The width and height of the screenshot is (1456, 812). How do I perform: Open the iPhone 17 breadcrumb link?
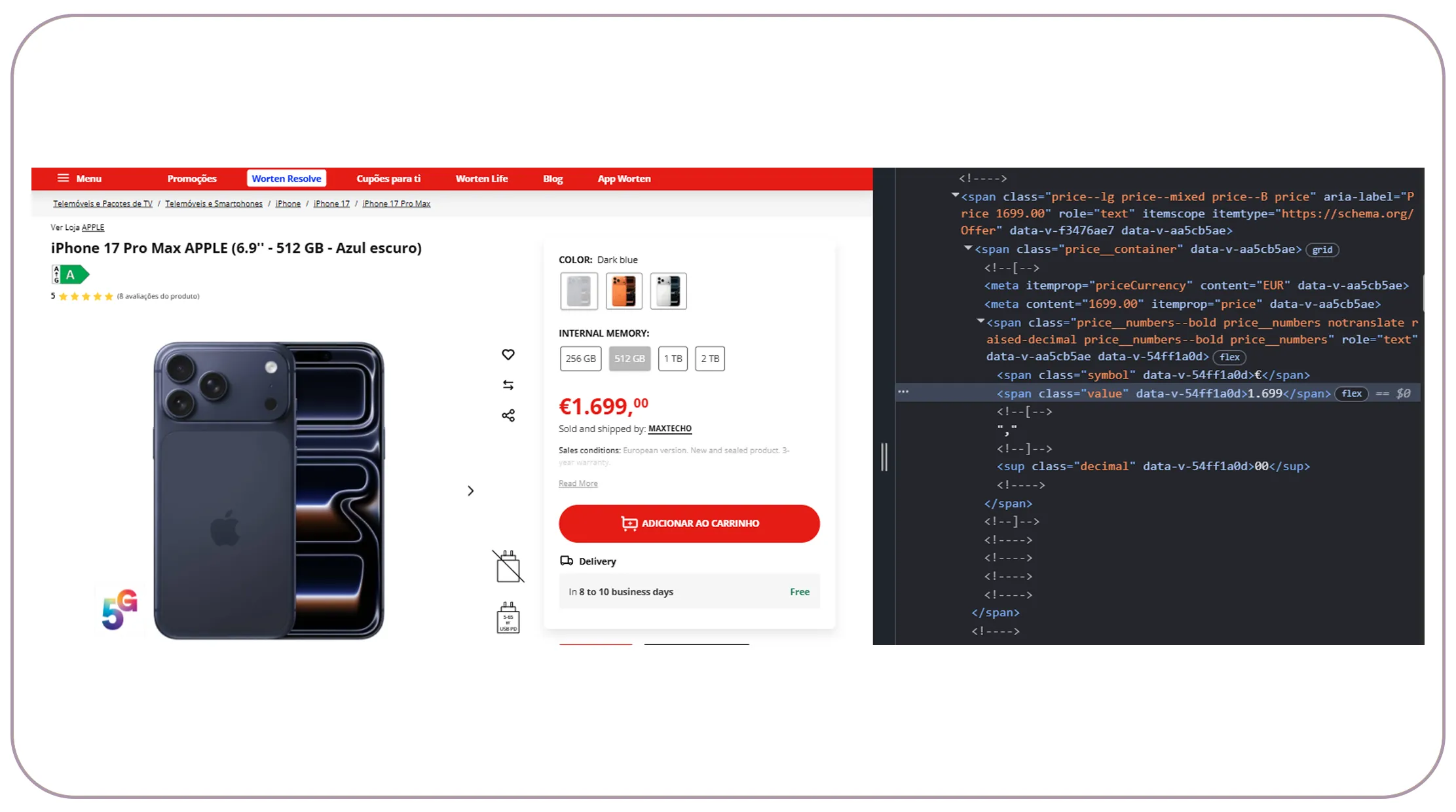[331, 203]
